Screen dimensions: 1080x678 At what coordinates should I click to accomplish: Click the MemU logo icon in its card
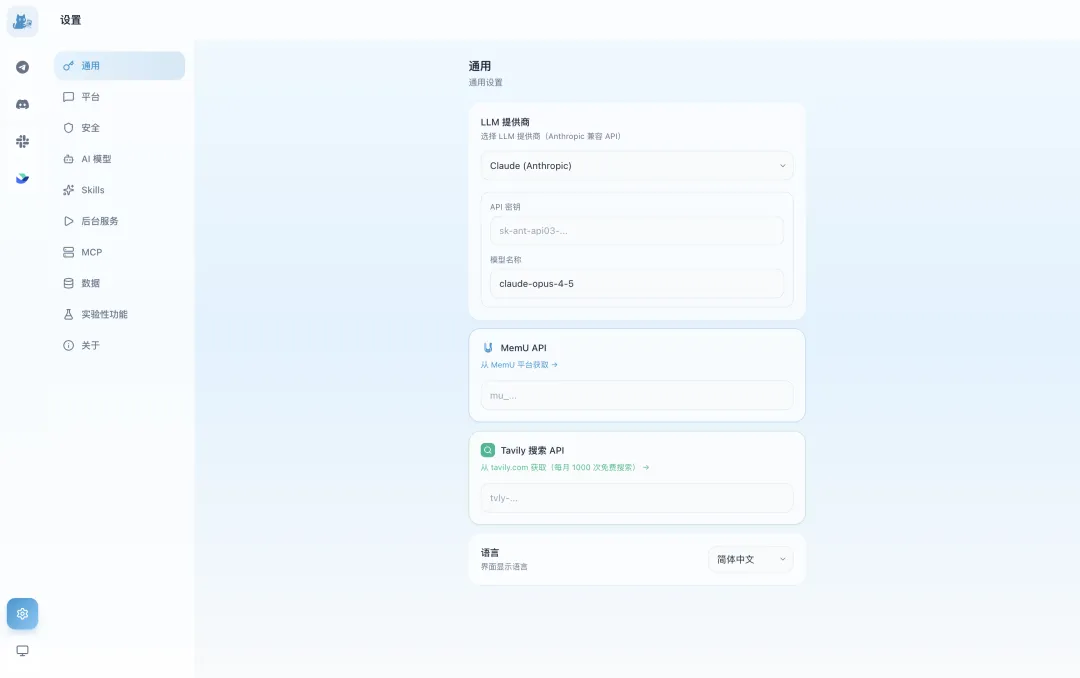(x=487, y=347)
